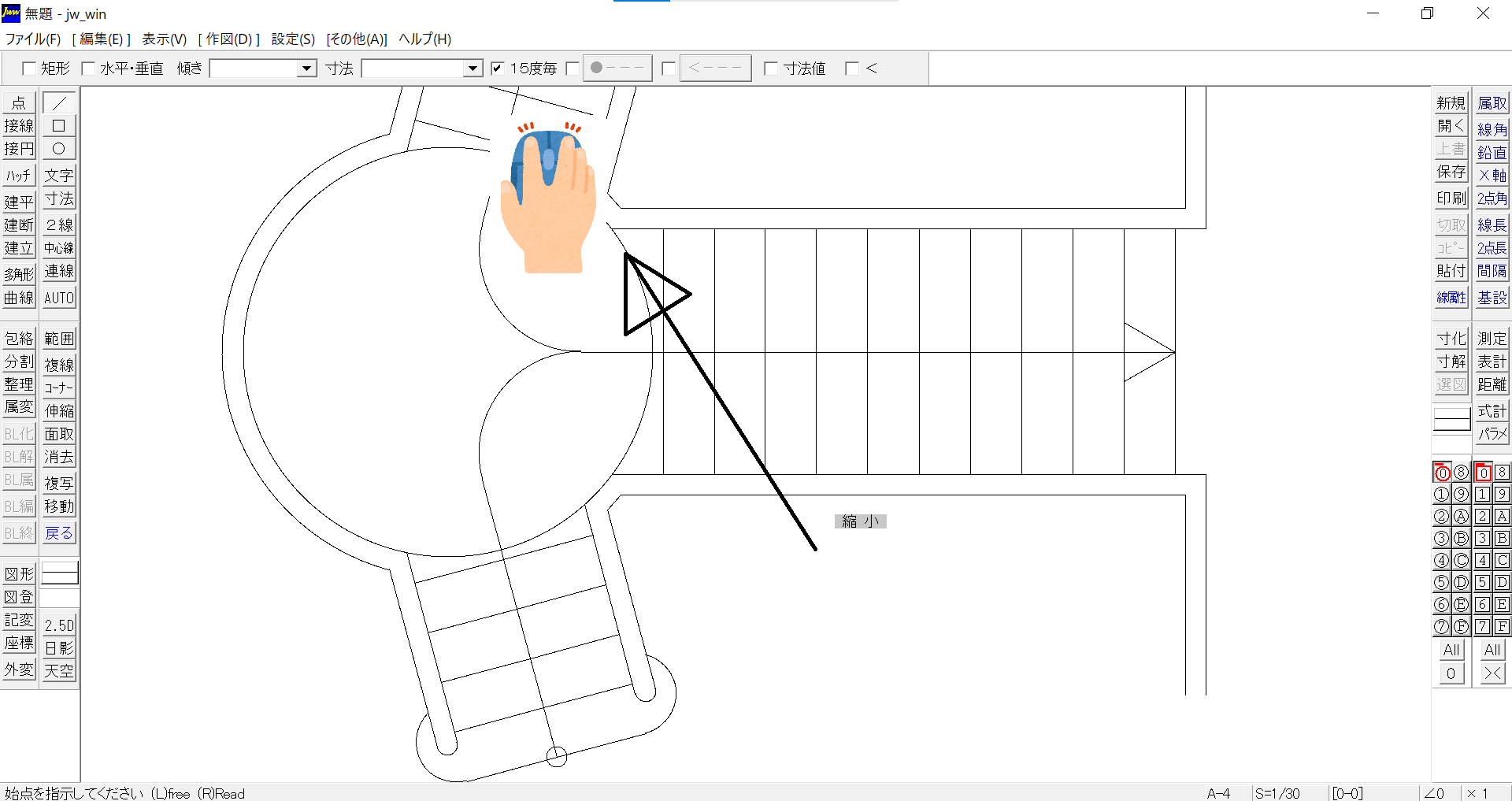The width and height of the screenshot is (1512, 801).
Task: Pick the 複写 copy tool
Action: click(x=59, y=483)
